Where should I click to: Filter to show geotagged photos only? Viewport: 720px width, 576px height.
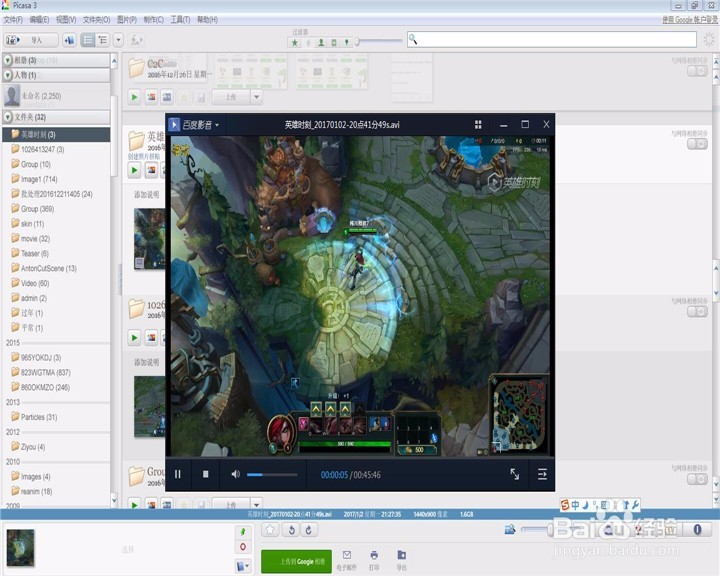click(x=347, y=43)
